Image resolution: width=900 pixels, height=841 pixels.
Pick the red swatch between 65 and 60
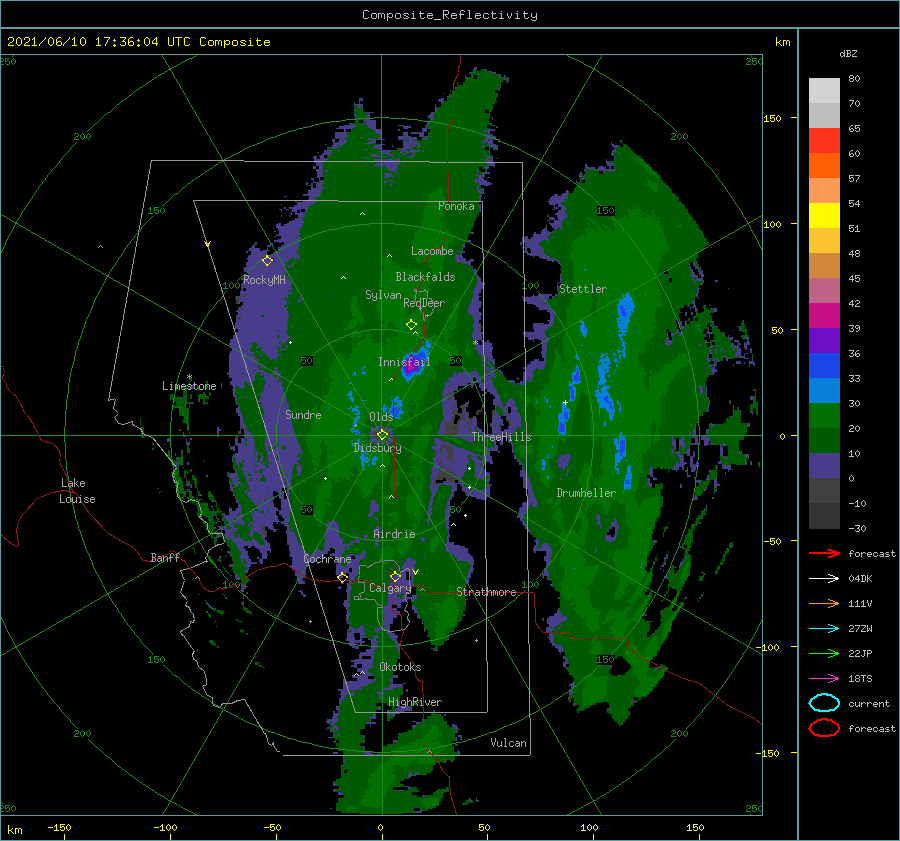(x=824, y=141)
